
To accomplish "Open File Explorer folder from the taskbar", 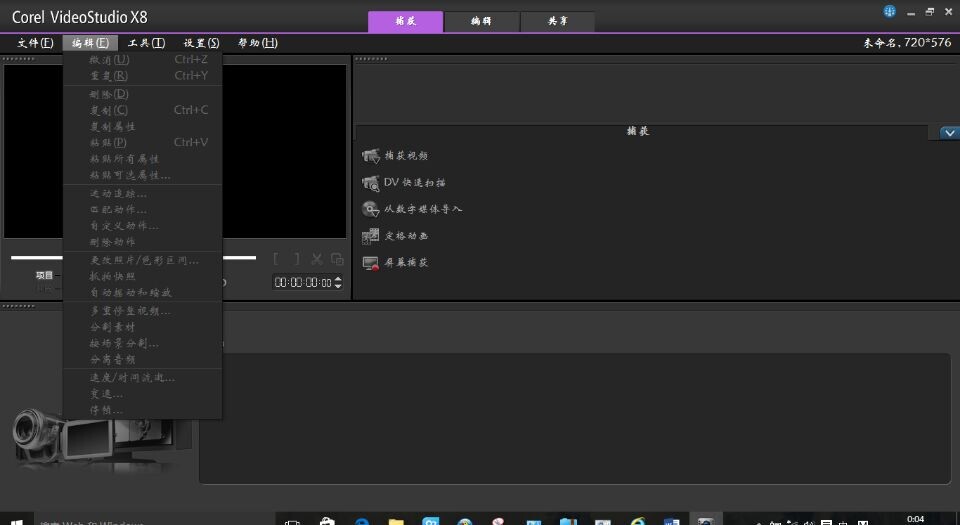I will (395, 521).
